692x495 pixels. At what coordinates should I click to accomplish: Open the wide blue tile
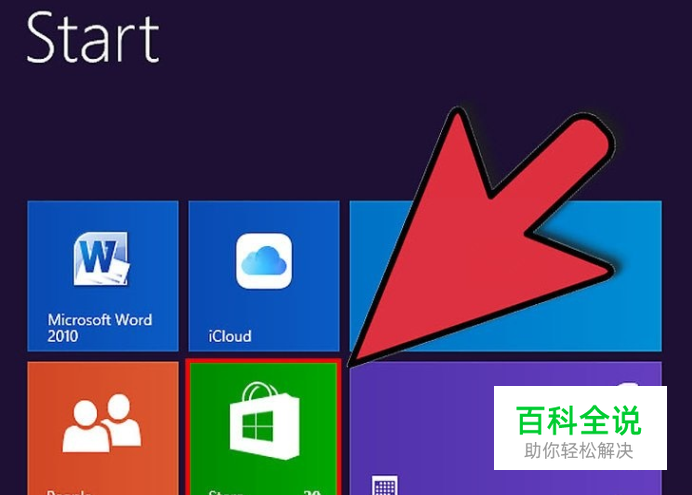click(x=505, y=276)
